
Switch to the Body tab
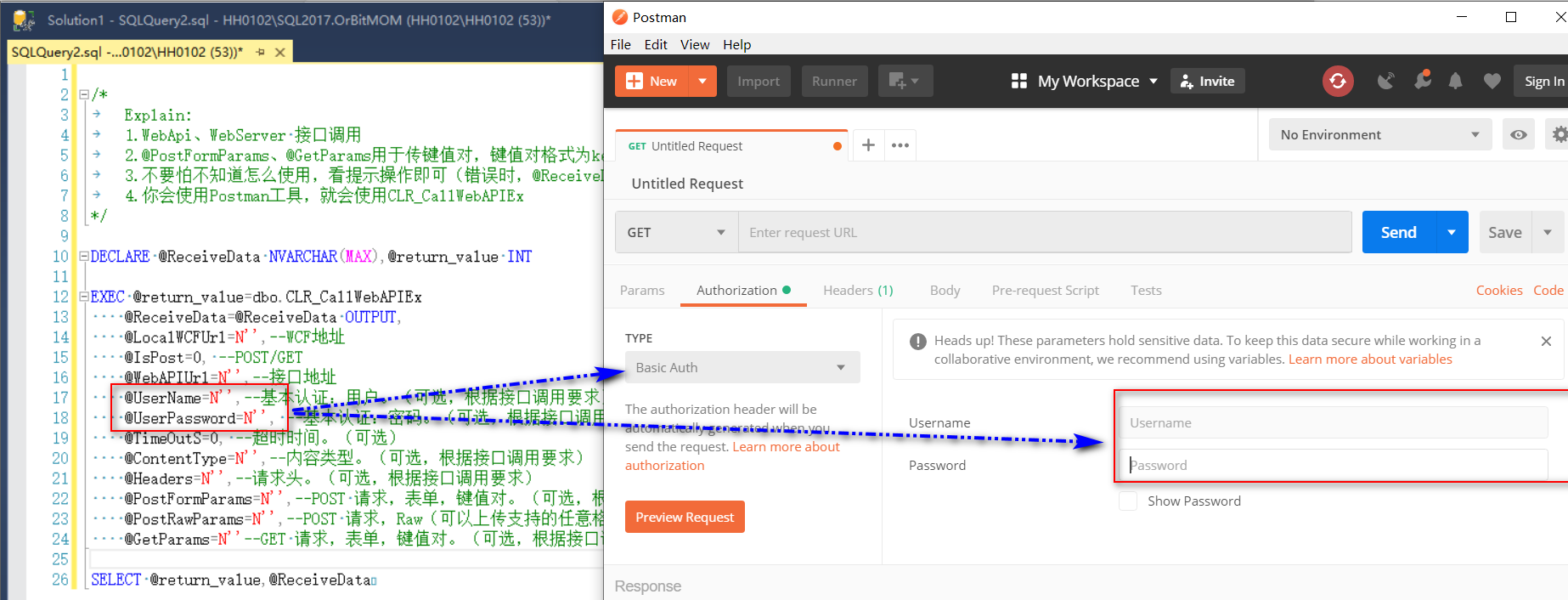coord(945,291)
